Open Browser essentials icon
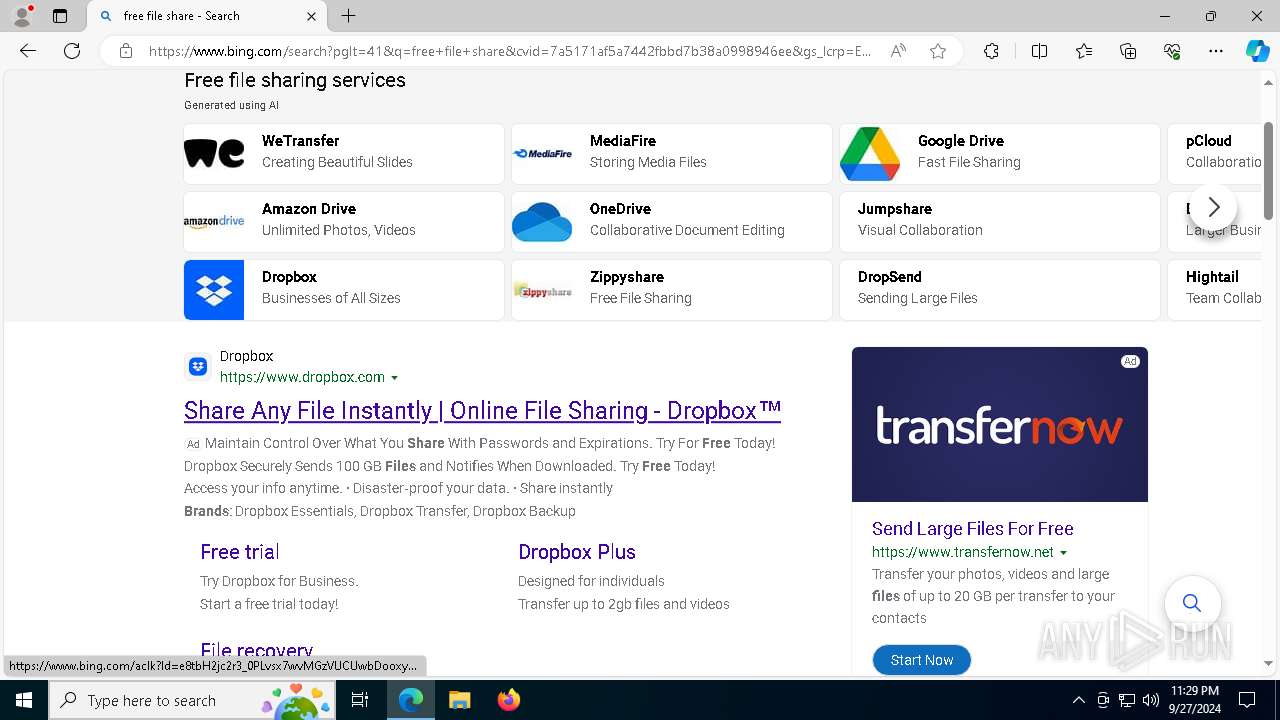The image size is (1280, 720). 1172,51
